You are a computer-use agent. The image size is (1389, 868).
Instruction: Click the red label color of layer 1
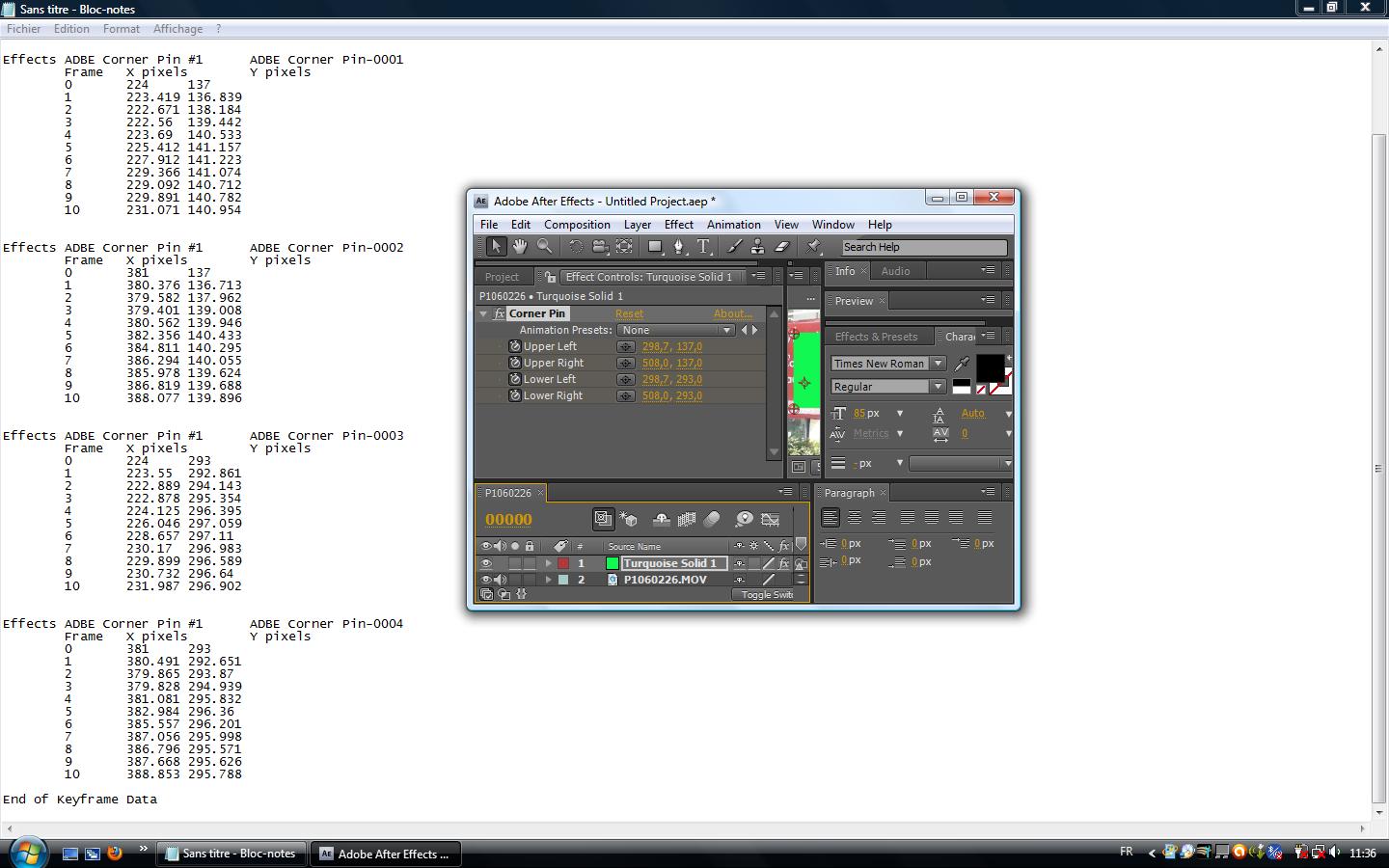coord(563,564)
